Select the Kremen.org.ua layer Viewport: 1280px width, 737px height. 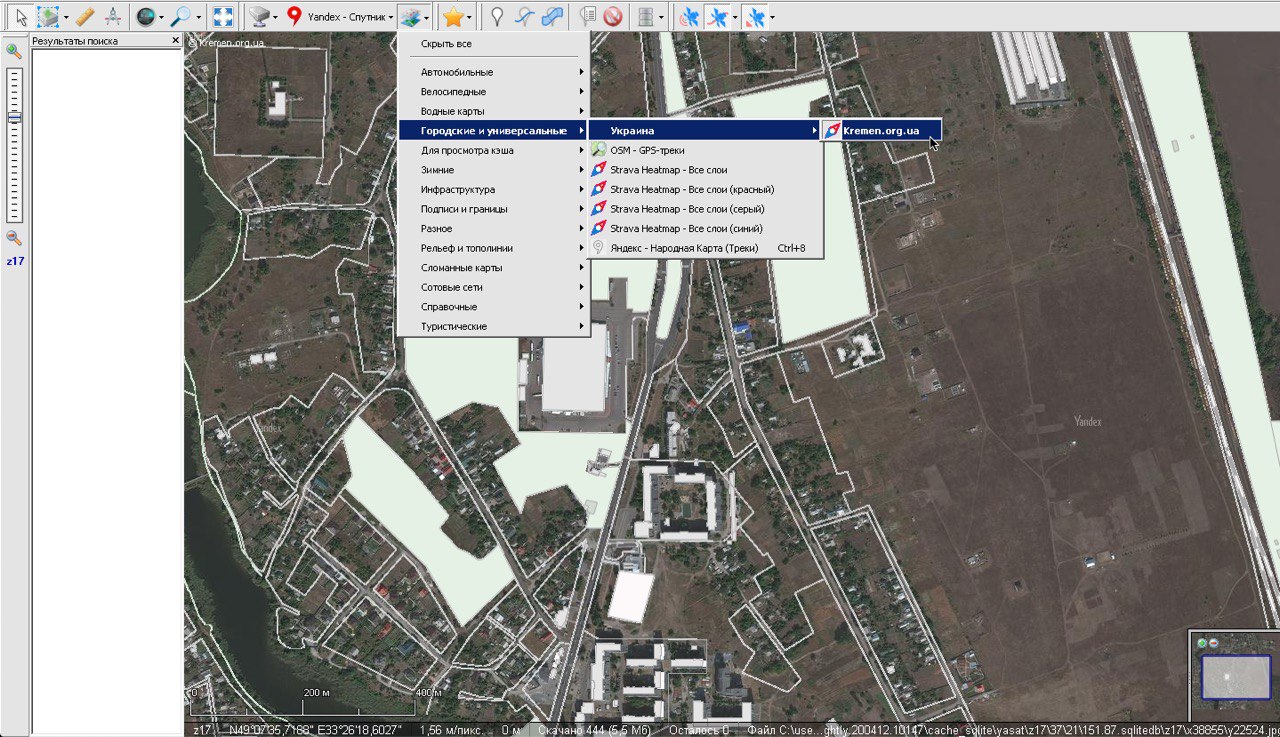pyautogui.click(x=881, y=130)
